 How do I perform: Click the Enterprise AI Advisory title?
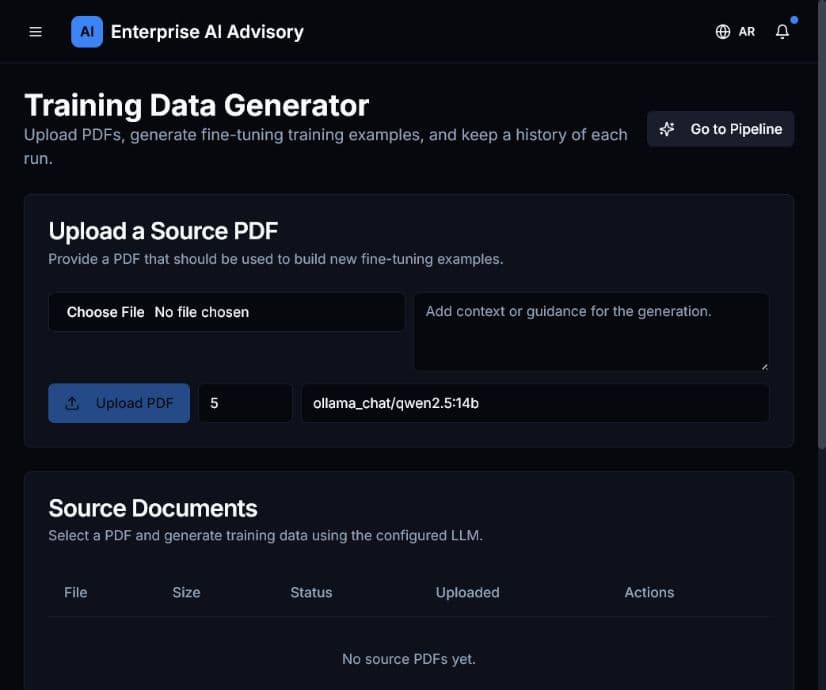click(x=207, y=32)
